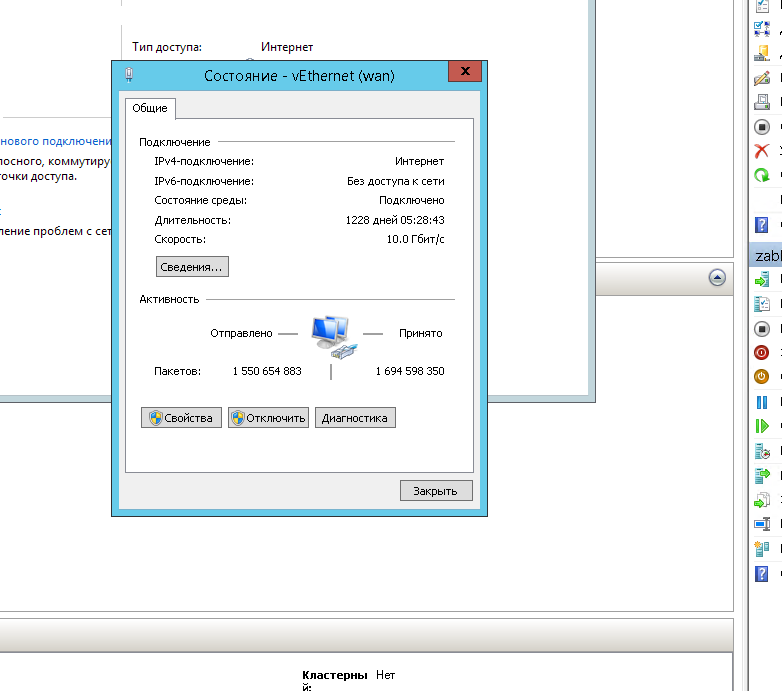Click the Rename text-cursor icon

pos(762,524)
